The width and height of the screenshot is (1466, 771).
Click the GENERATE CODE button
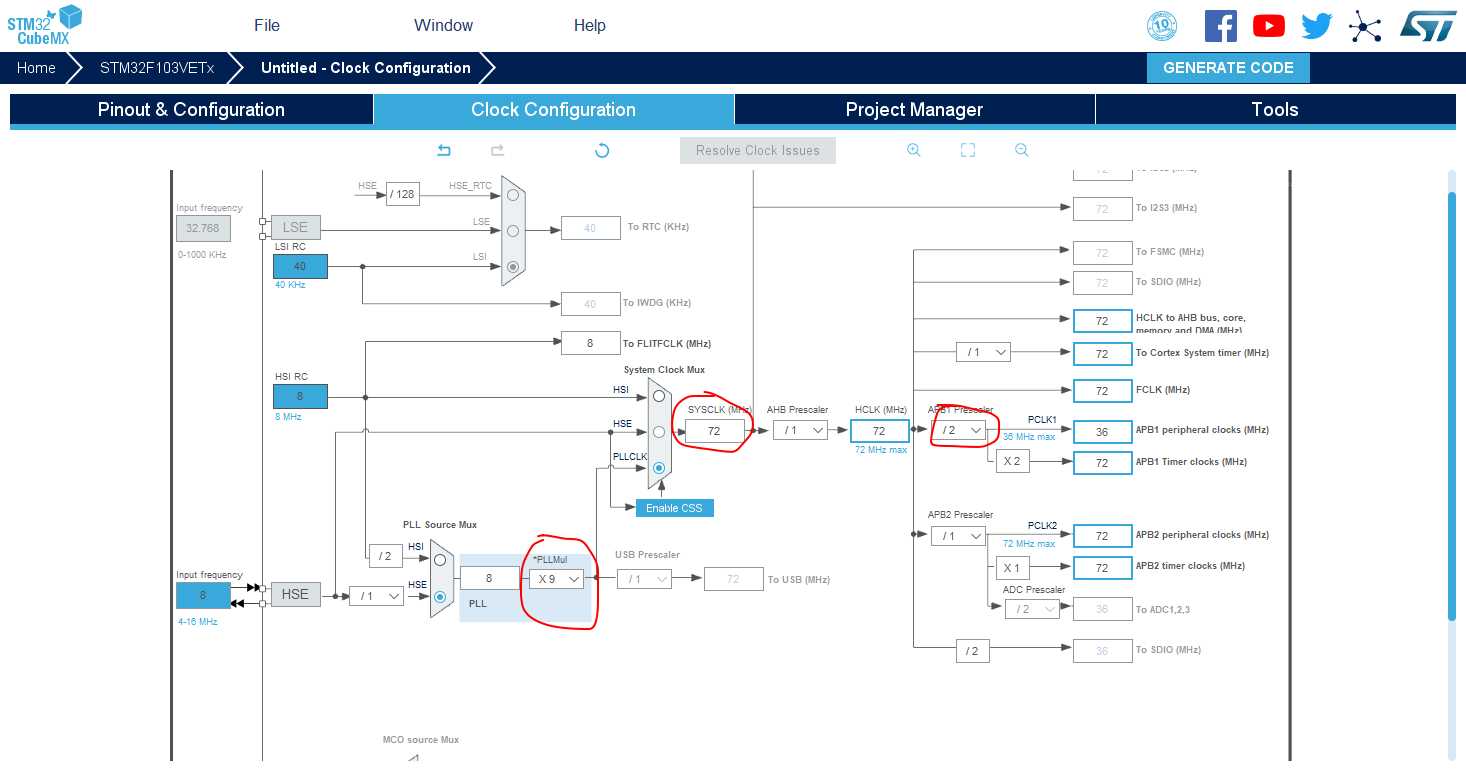point(1228,68)
